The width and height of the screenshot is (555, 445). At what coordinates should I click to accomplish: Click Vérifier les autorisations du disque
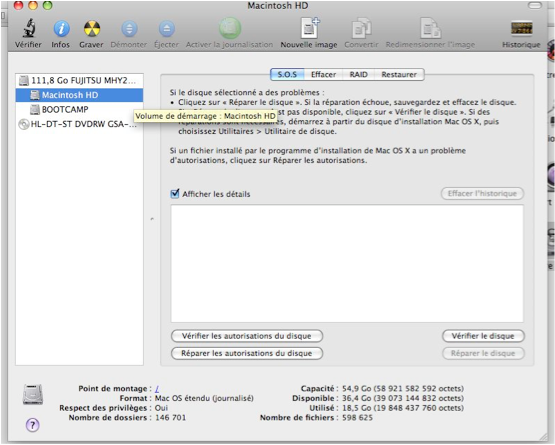point(247,336)
